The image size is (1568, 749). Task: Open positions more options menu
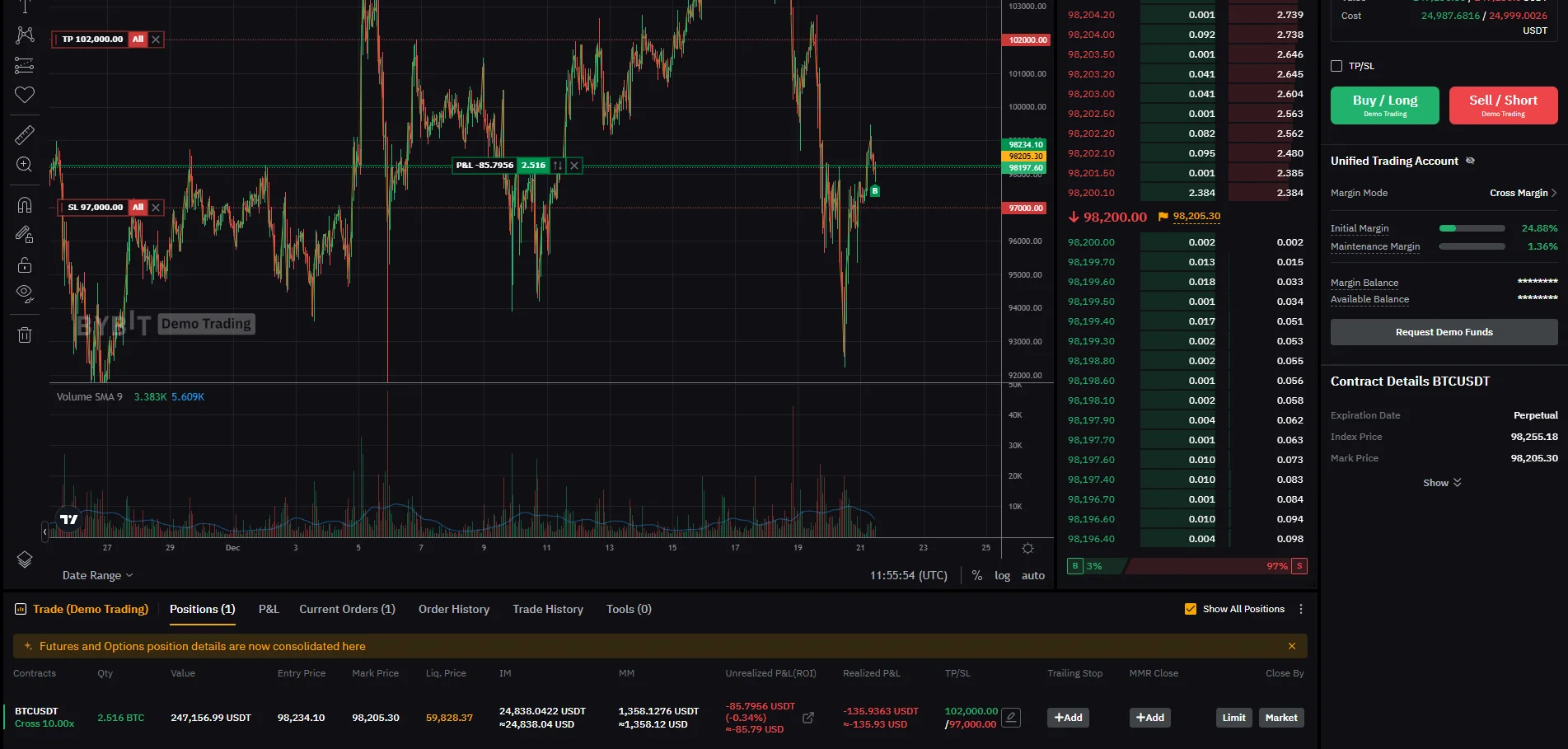coord(1301,609)
